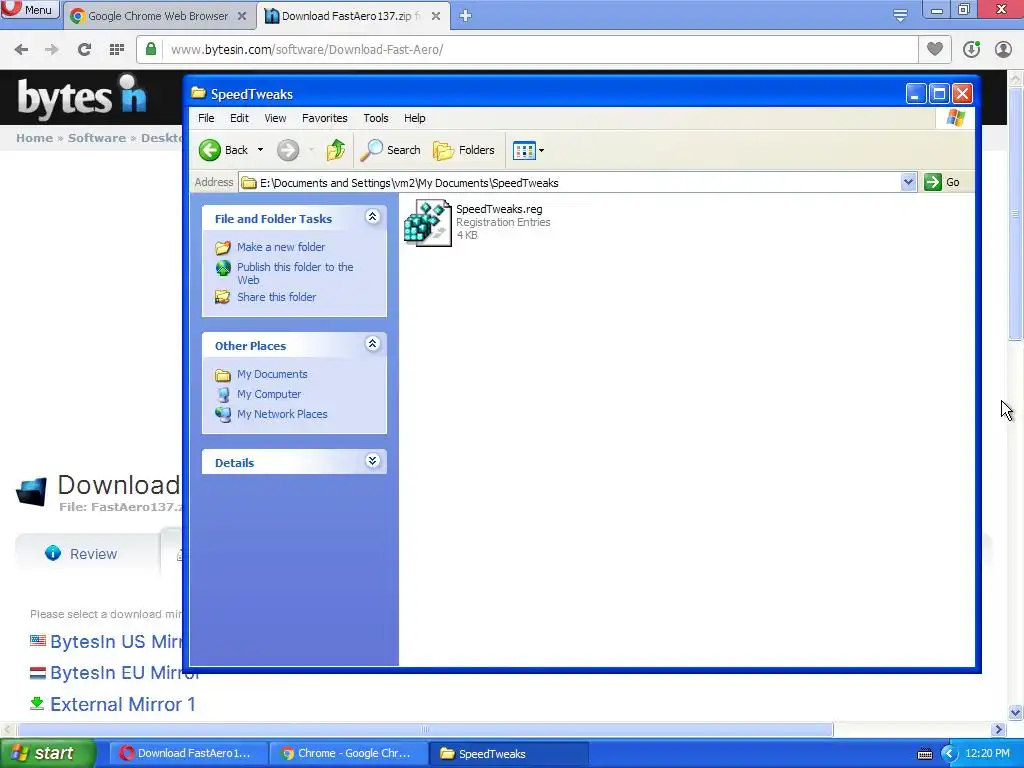Screen dimensions: 1024x768
Task: Go to My Network Places
Action: 282,414
